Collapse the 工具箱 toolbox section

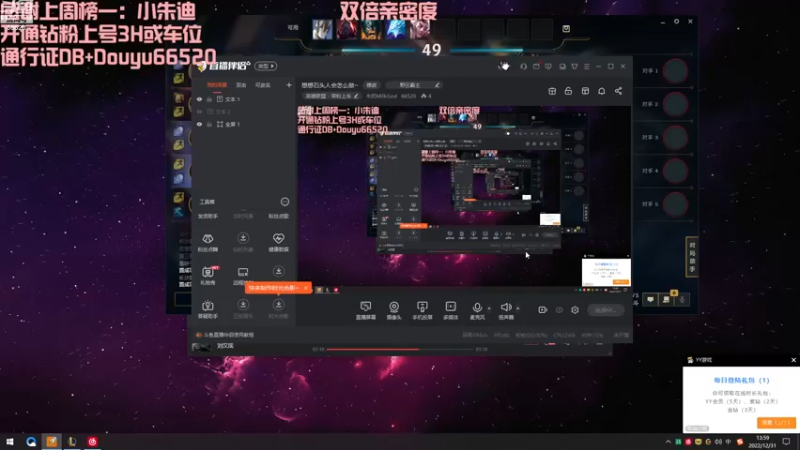(x=285, y=202)
